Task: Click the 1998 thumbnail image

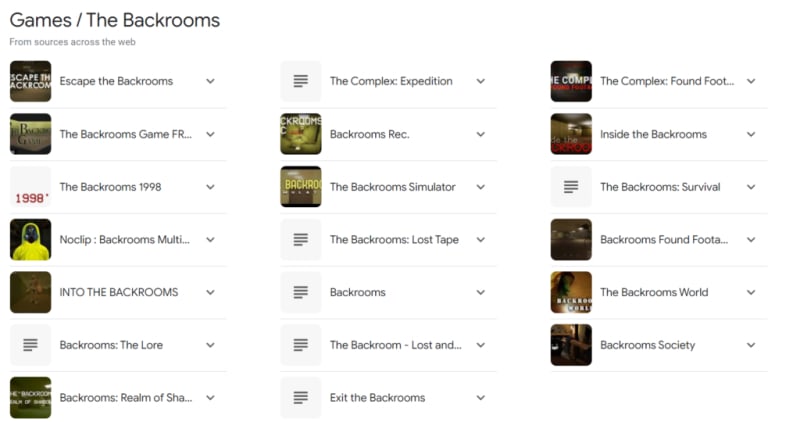Action: point(30,187)
